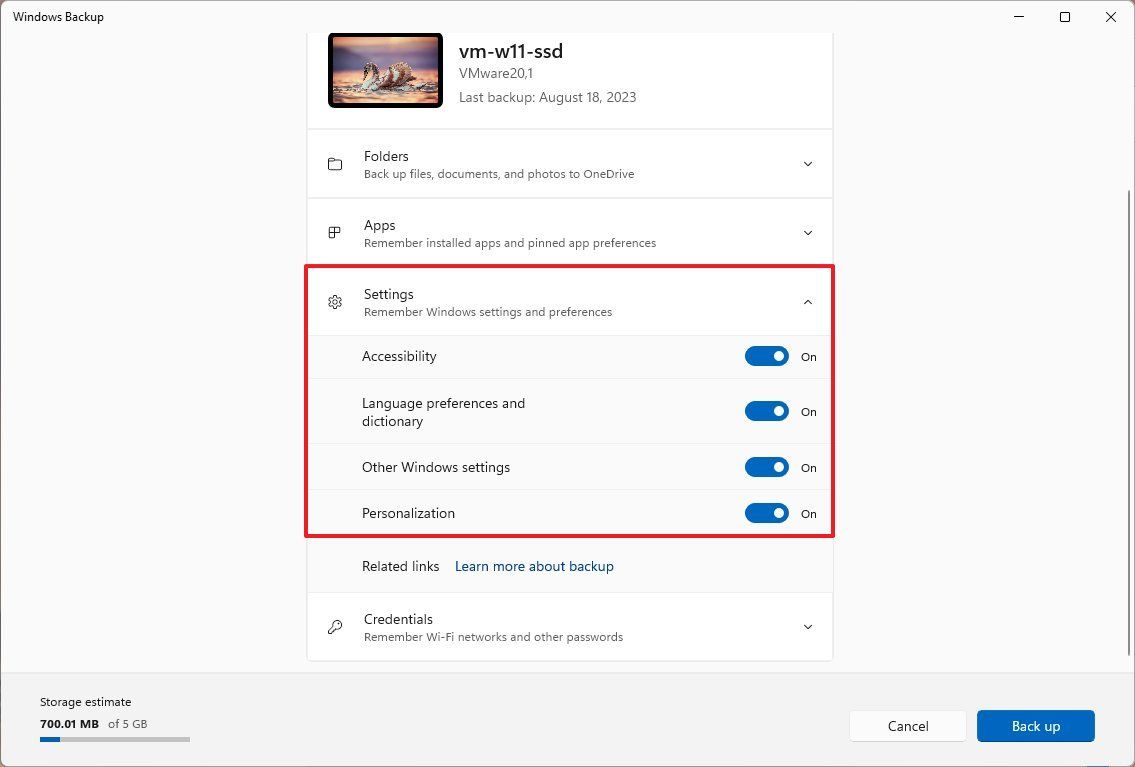Screen dimensions: 1135x767
Task: Click the storage estimate progress bar
Action: [x=114, y=739]
